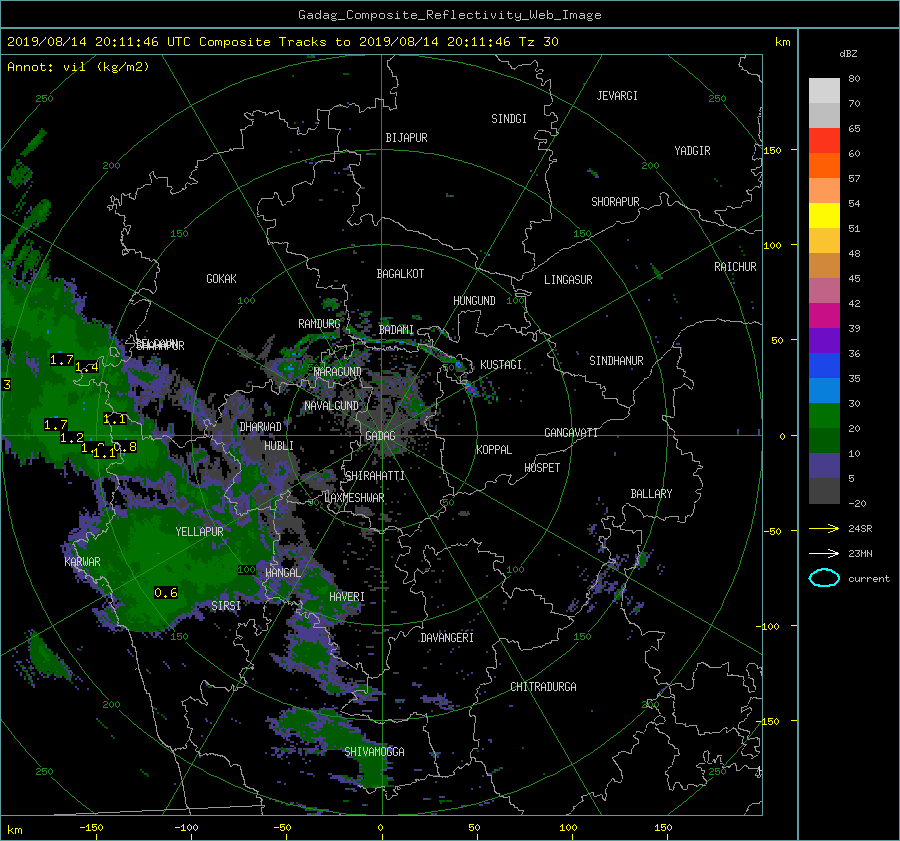Click the dBZ legend heading

(848, 54)
